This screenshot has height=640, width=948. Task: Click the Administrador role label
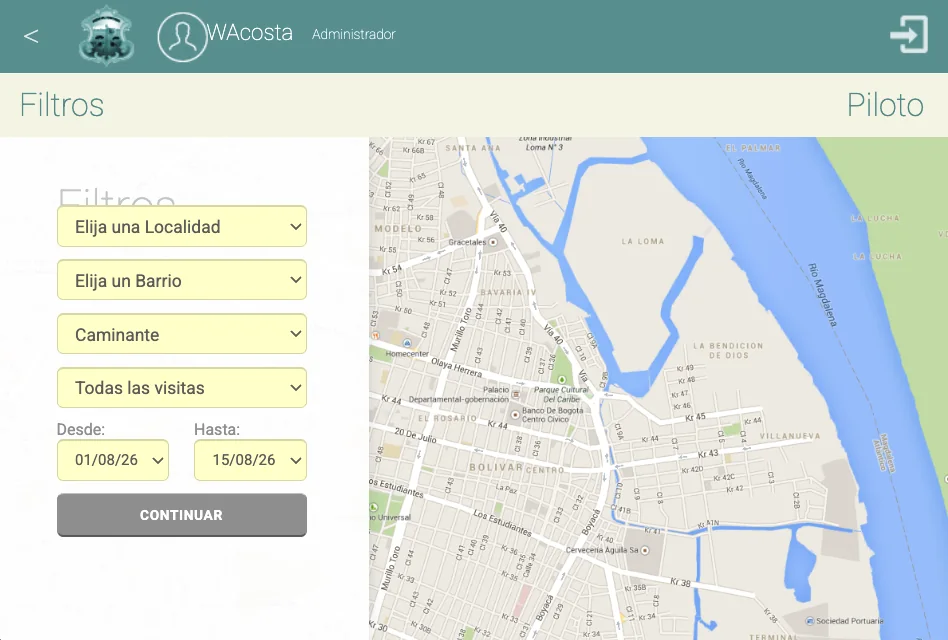click(354, 34)
